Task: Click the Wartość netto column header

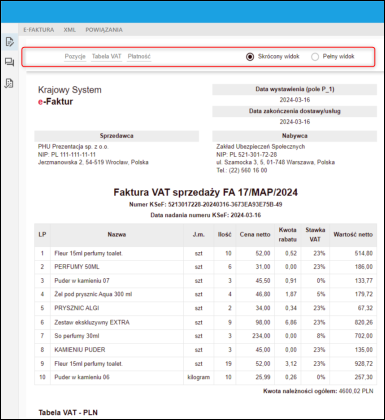Action: pos(353,235)
